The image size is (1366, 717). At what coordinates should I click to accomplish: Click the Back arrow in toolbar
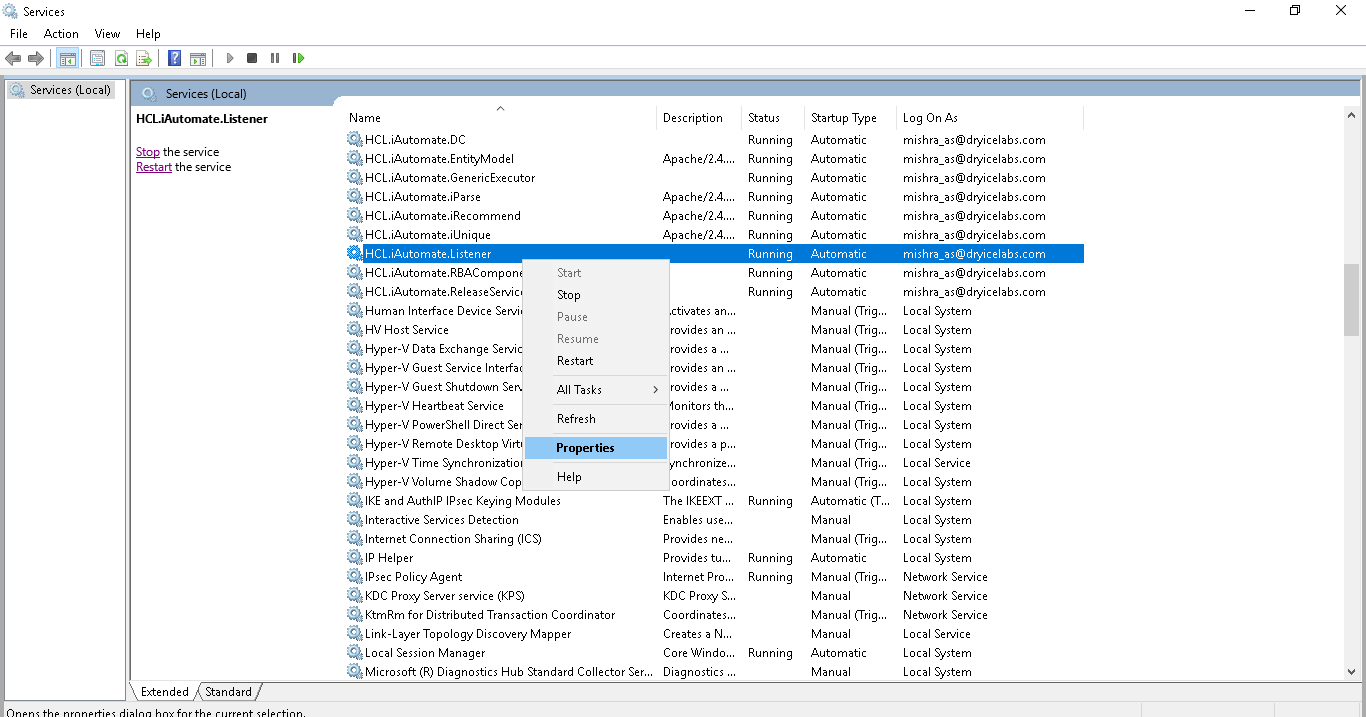click(x=13, y=59)
